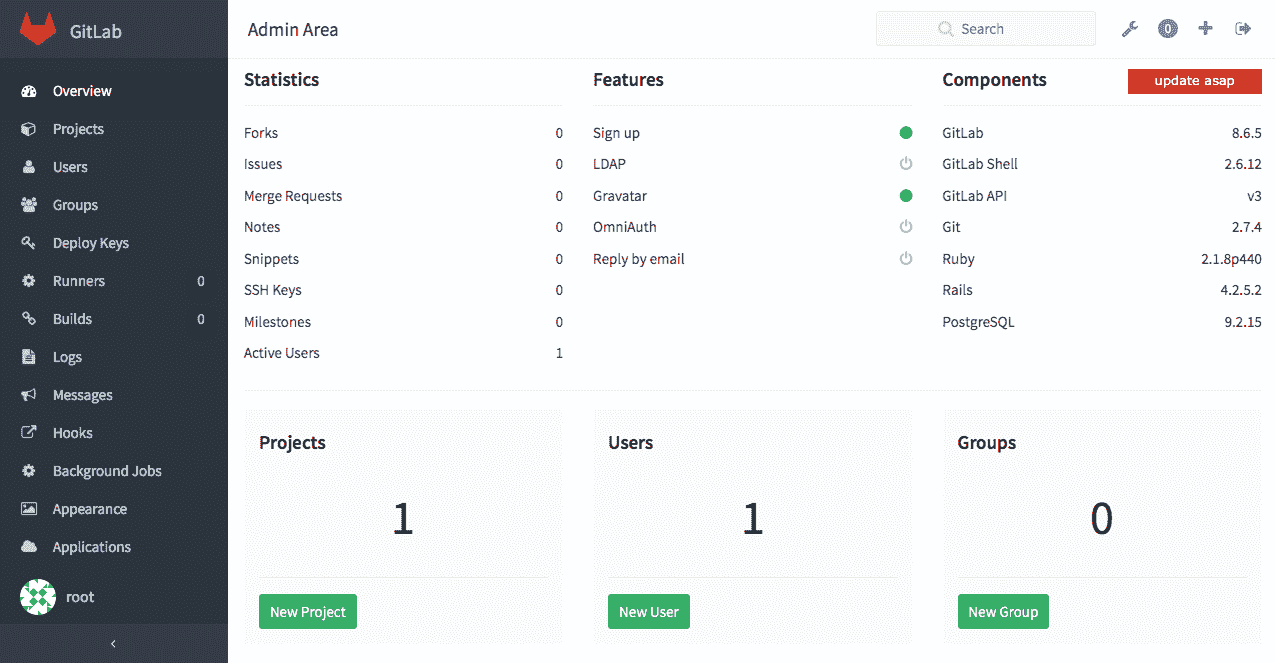The height and width of the screenshot is (663, 1275).
Task: Select the Deploy Keys wrench icon
Action: tap(29, 242)
